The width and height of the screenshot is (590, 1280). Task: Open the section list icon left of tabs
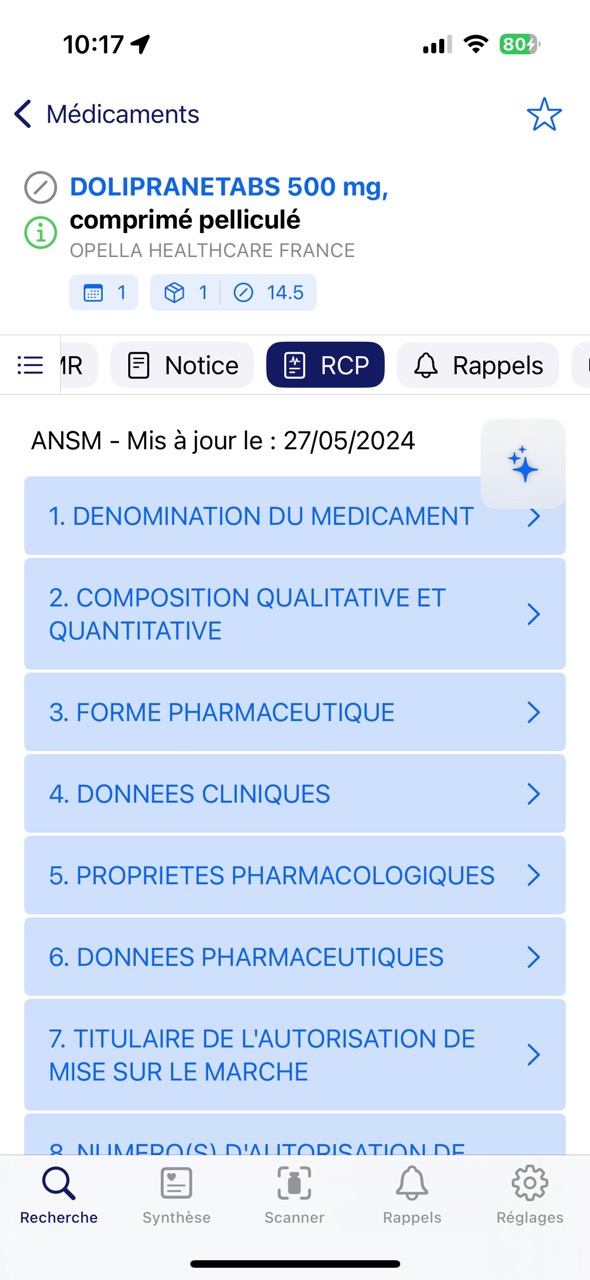[29, 364]
